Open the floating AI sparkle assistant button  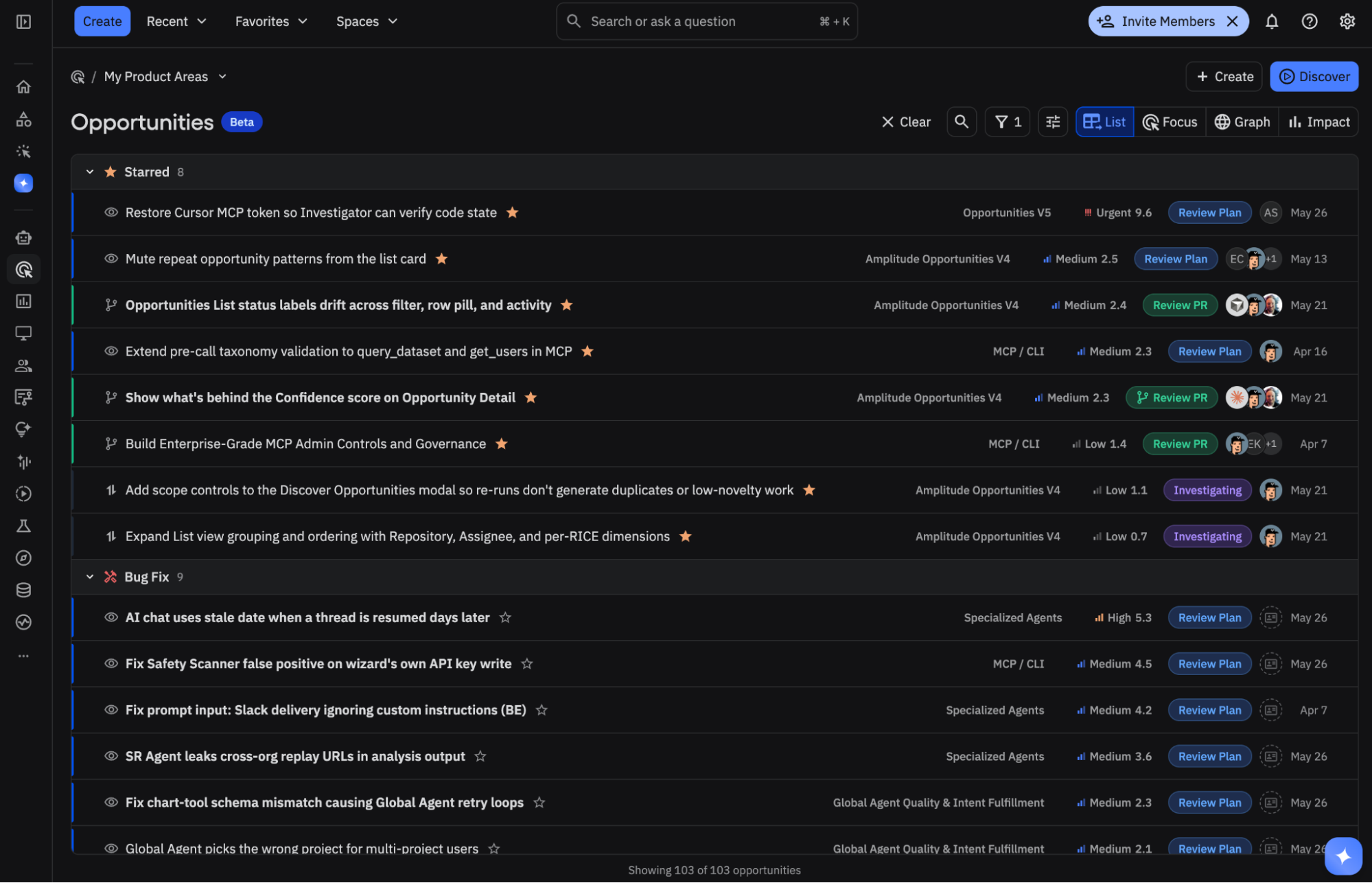click(1343, 856)
